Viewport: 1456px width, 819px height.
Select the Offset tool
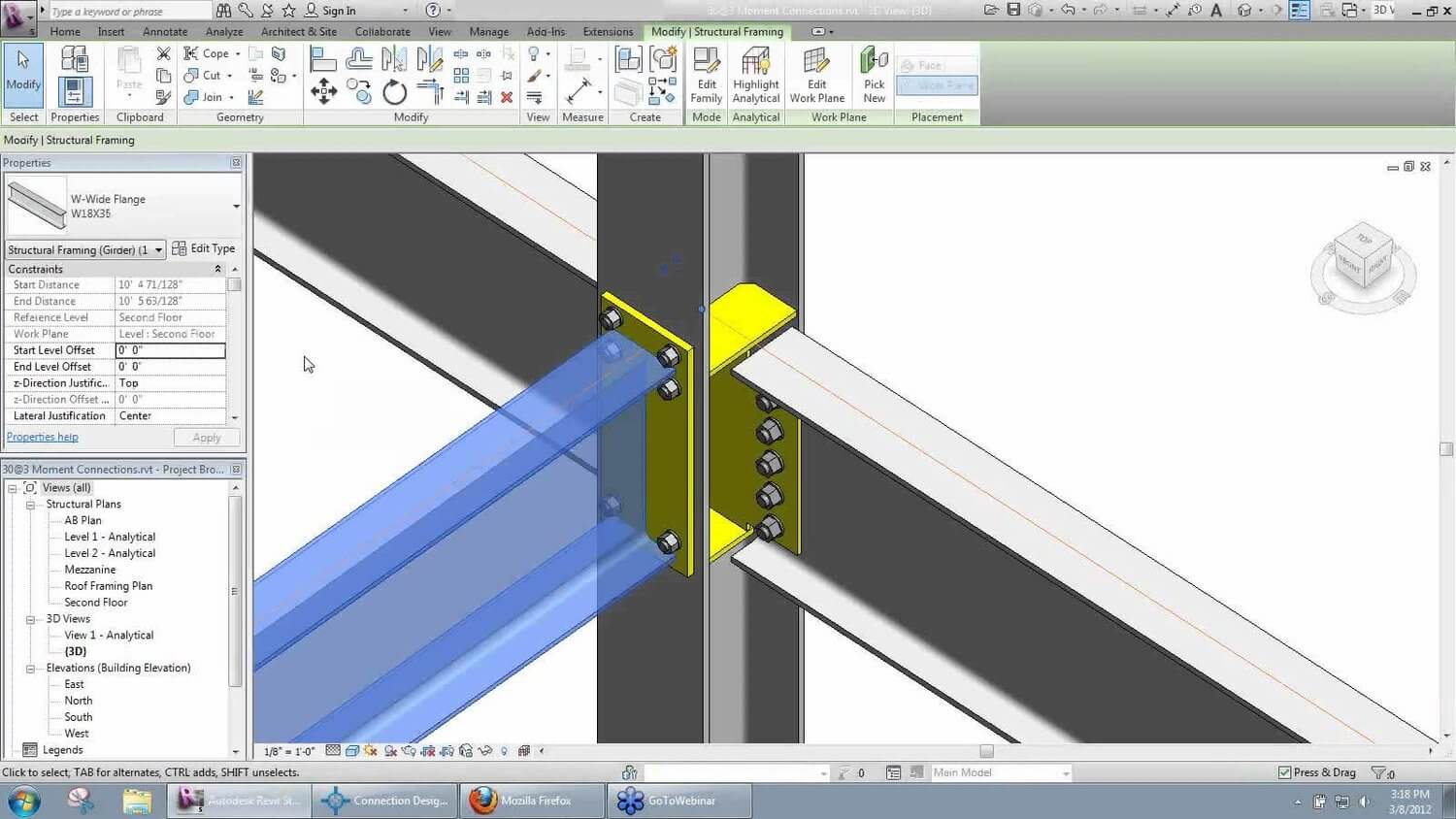[x=359, y=60]
